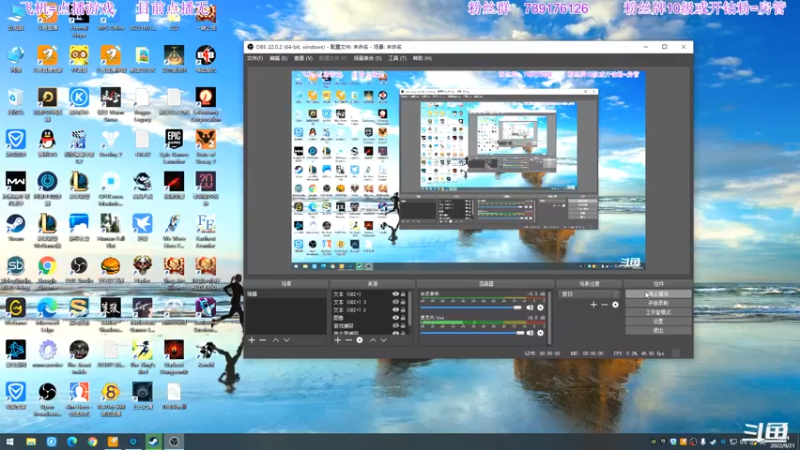
Task: Enable studio mode button
Action: 658,313
